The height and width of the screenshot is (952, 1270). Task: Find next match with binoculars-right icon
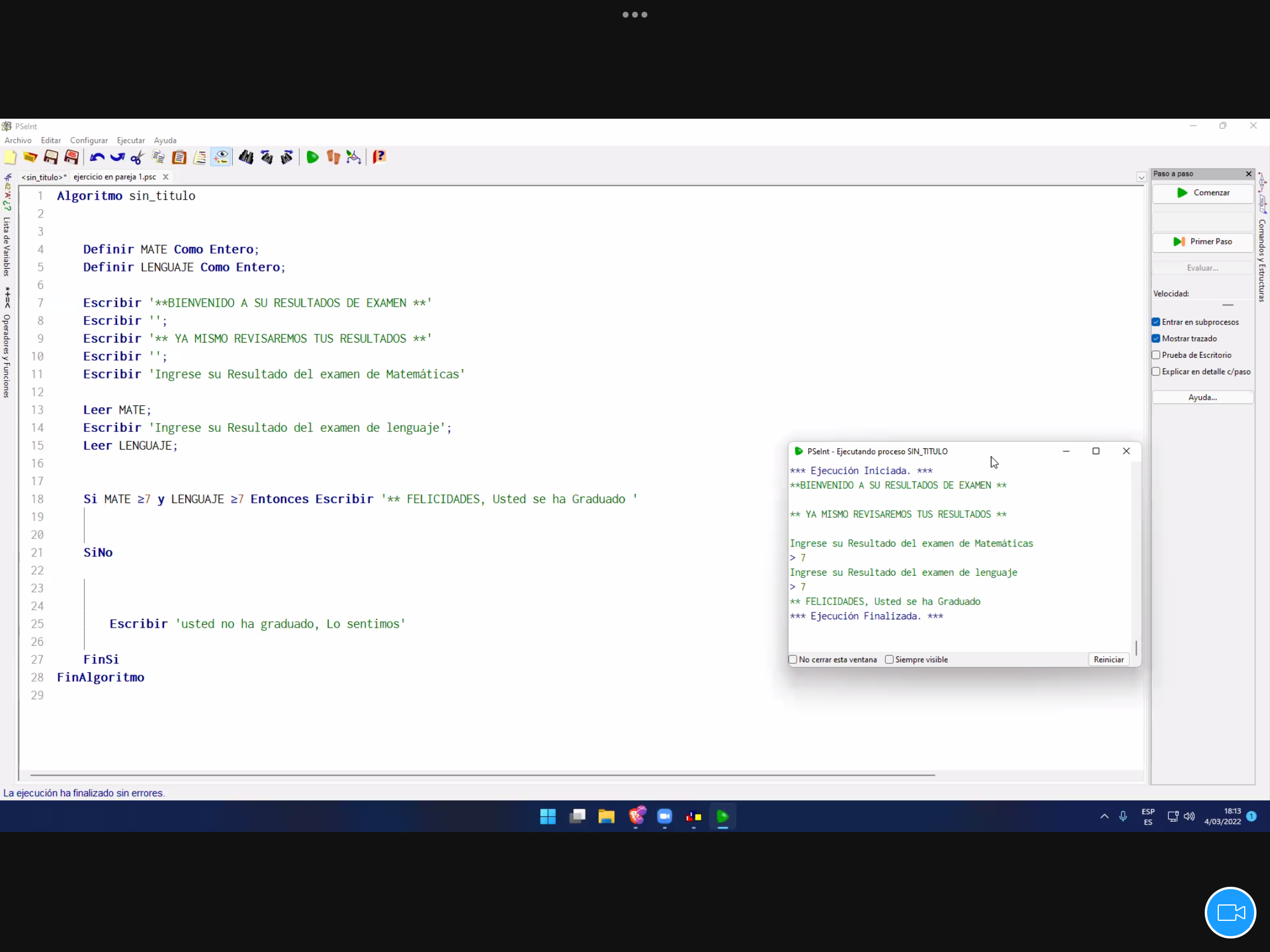pyautogui.click(x=287, y=157)
